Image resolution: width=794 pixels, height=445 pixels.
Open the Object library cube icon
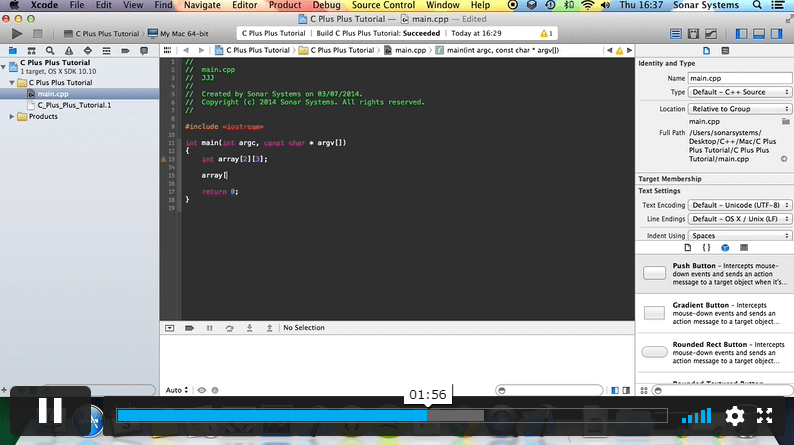[x=725, y=248]
